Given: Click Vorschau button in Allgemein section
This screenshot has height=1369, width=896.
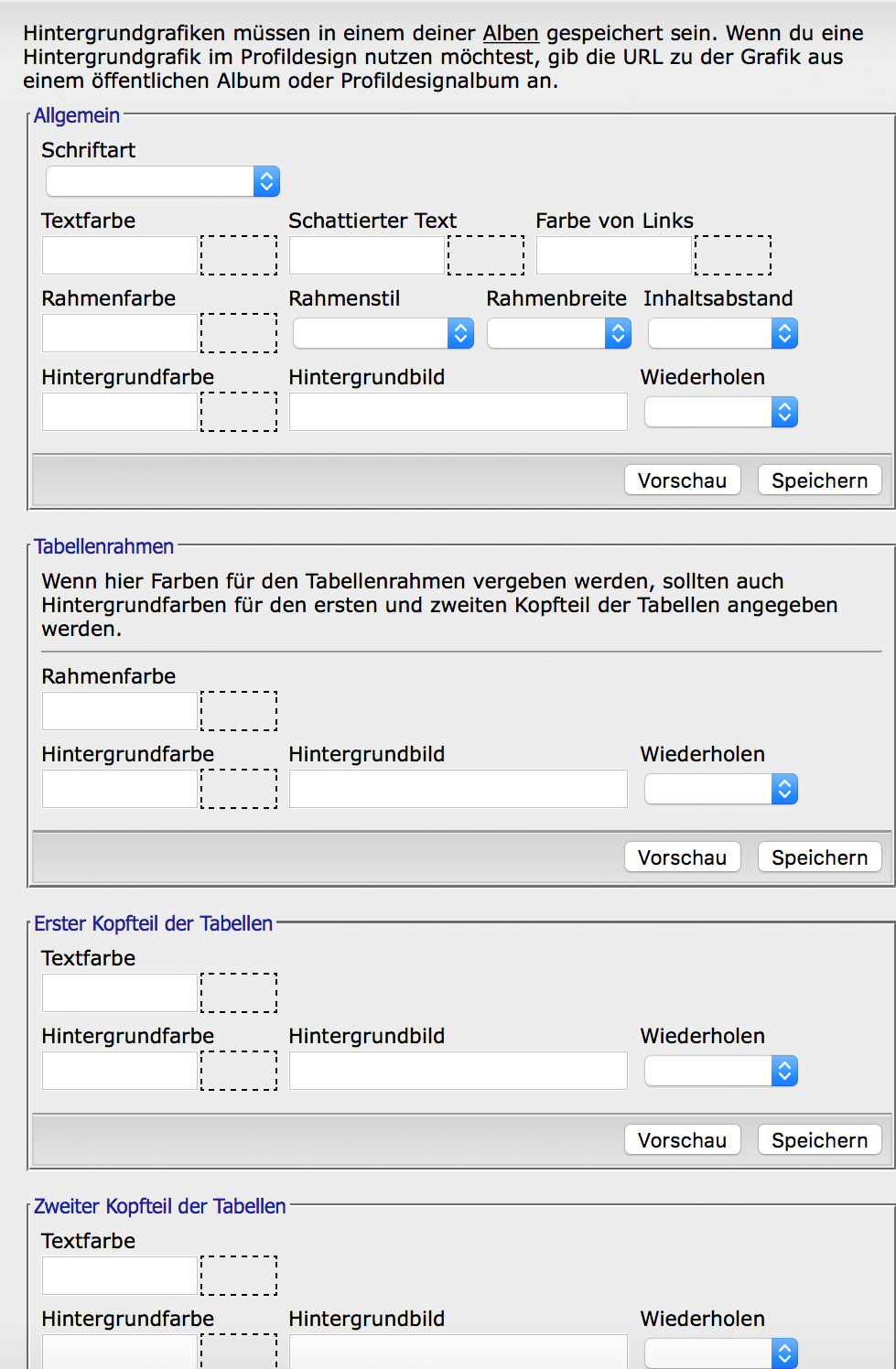Looking at the screenshot, I should point(682,480).
